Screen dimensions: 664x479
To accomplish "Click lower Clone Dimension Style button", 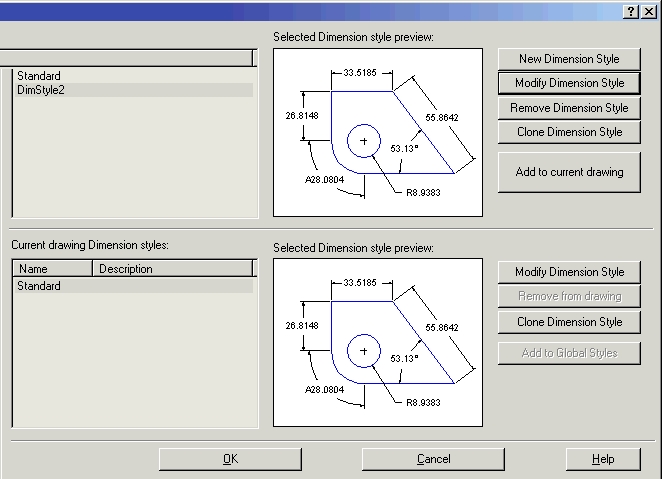I will click(569, 322).
